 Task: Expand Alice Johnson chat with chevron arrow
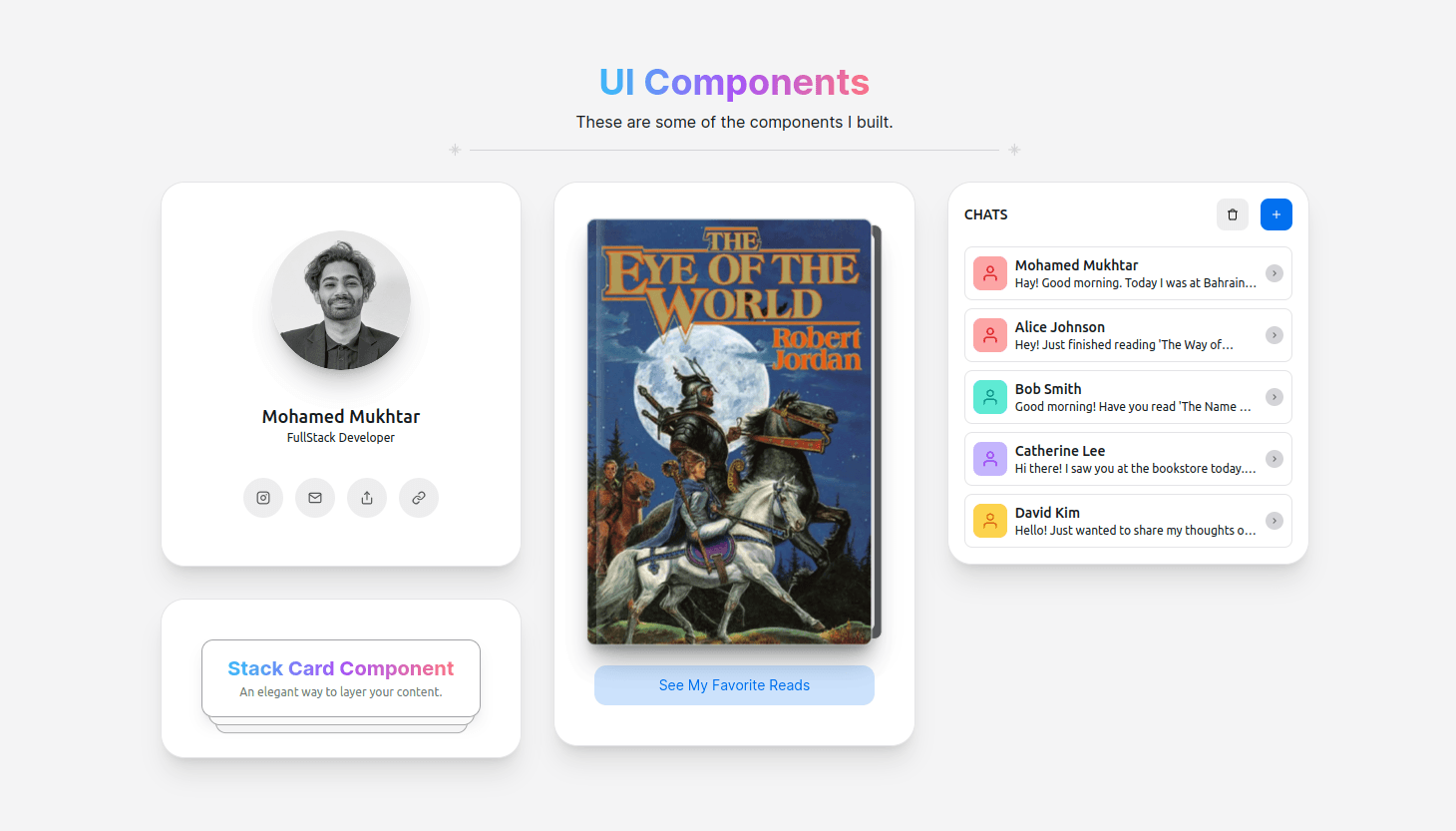[x=1274, y=335]
